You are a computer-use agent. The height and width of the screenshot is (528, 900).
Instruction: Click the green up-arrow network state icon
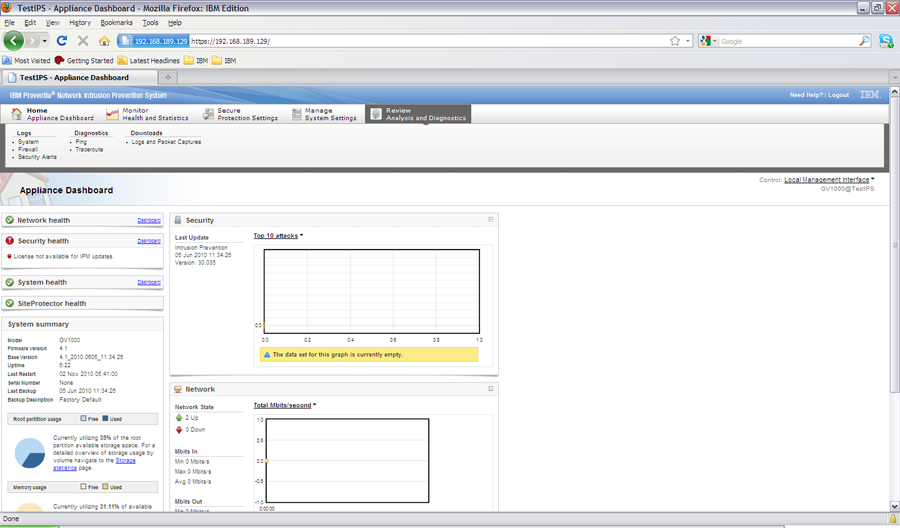tap(179, 418)
